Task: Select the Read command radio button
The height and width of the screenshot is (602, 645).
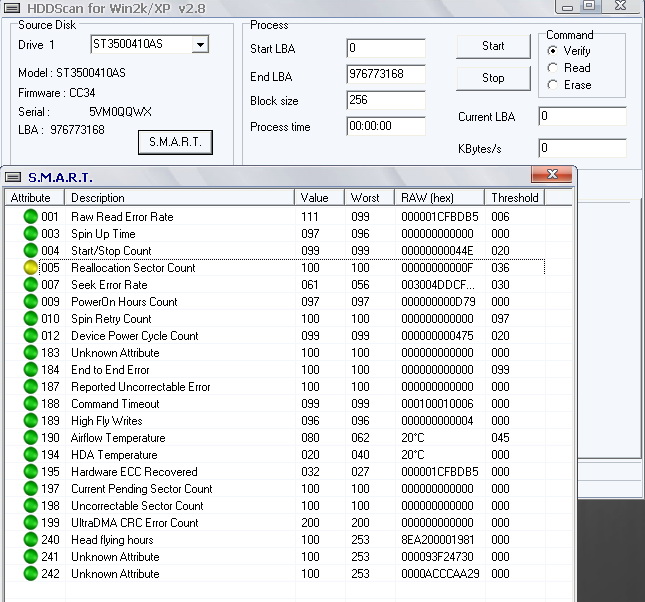Action: [552, 68]
